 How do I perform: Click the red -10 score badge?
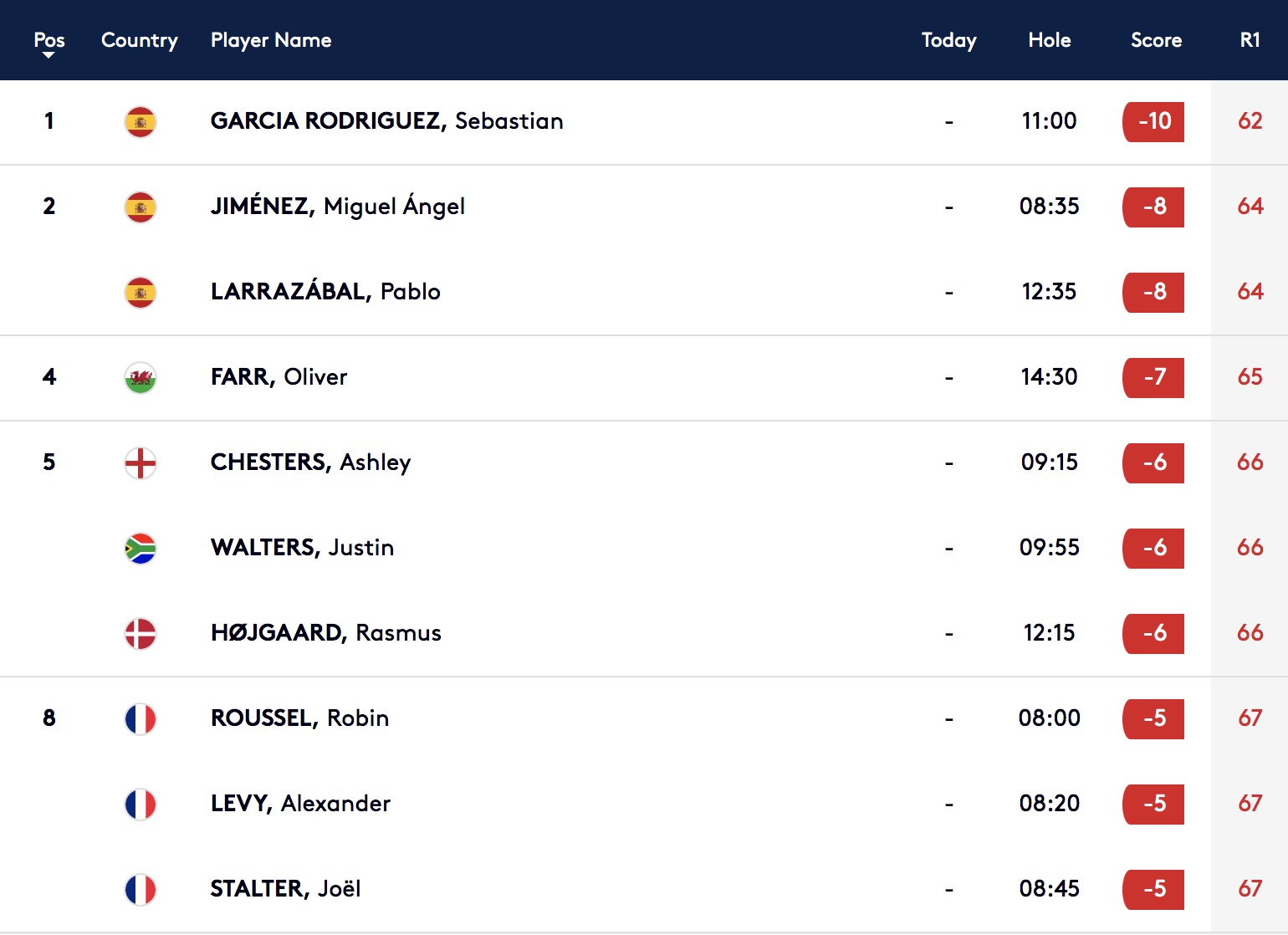pos(1153,122)
